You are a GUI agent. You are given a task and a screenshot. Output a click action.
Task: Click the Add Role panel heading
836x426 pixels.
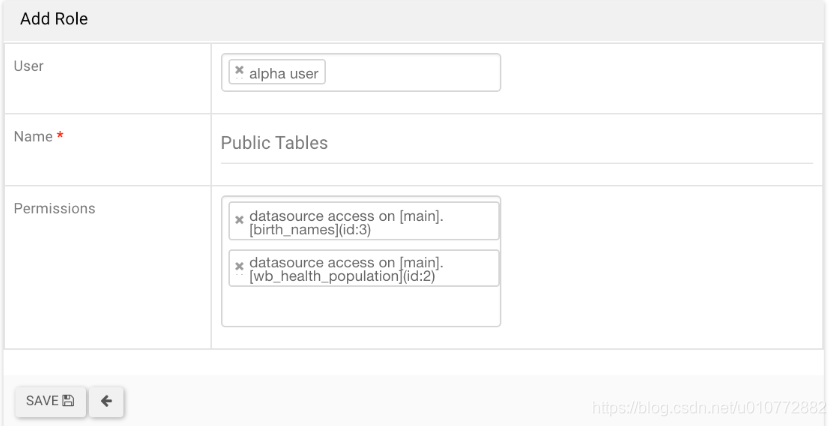click(x=54, y=19)
